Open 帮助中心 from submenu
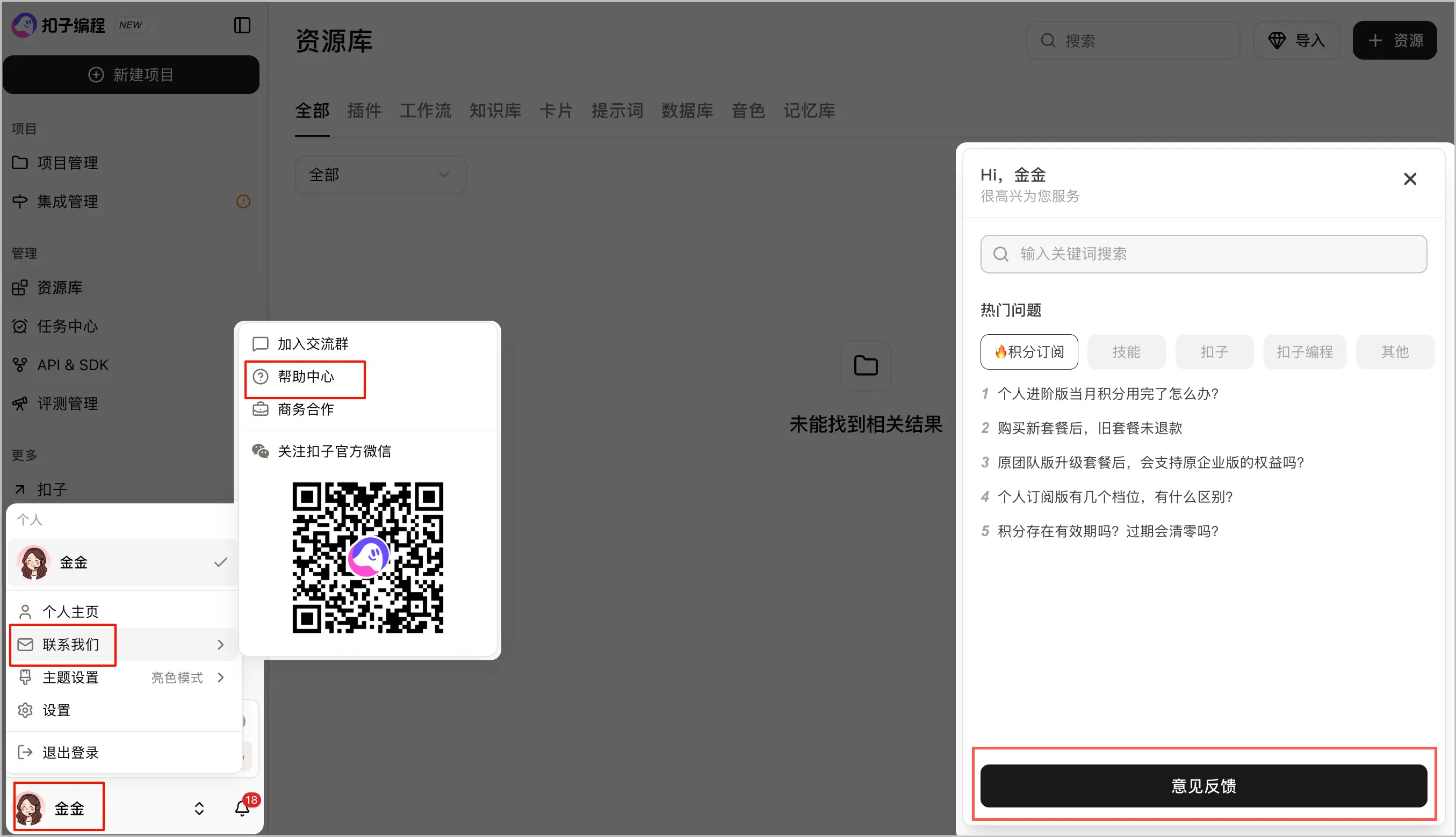The height and width of the screenshot is (837, 1456). [x=368, y=377]
